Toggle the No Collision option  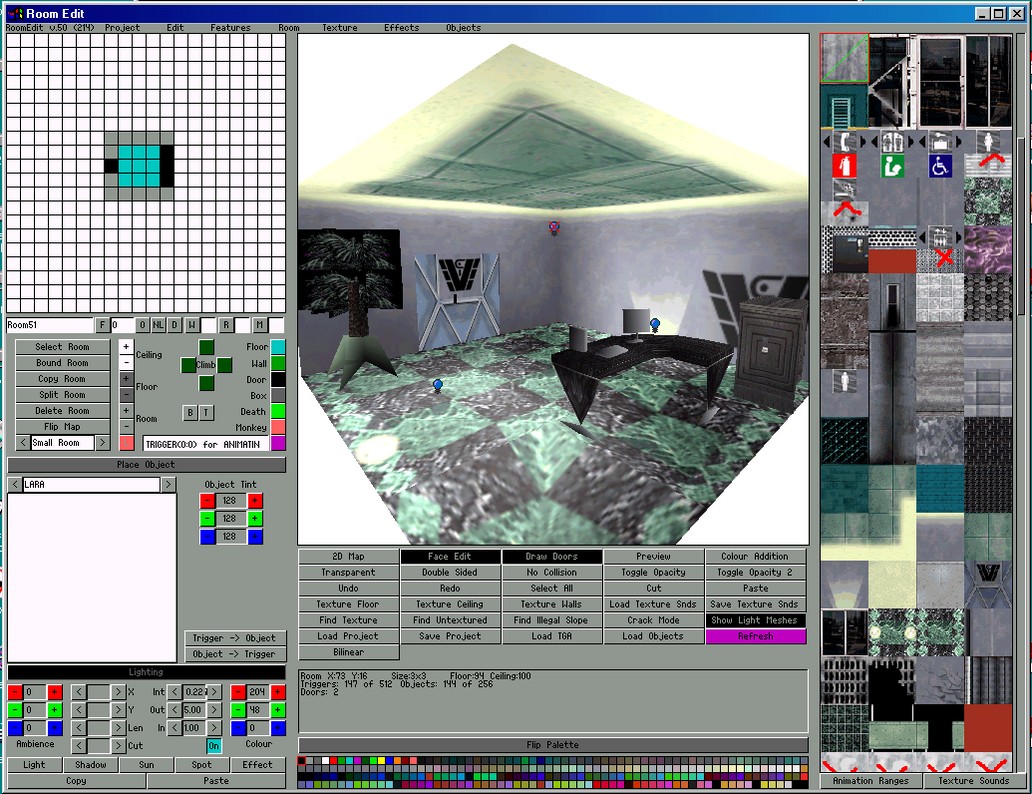pos(552,573)
